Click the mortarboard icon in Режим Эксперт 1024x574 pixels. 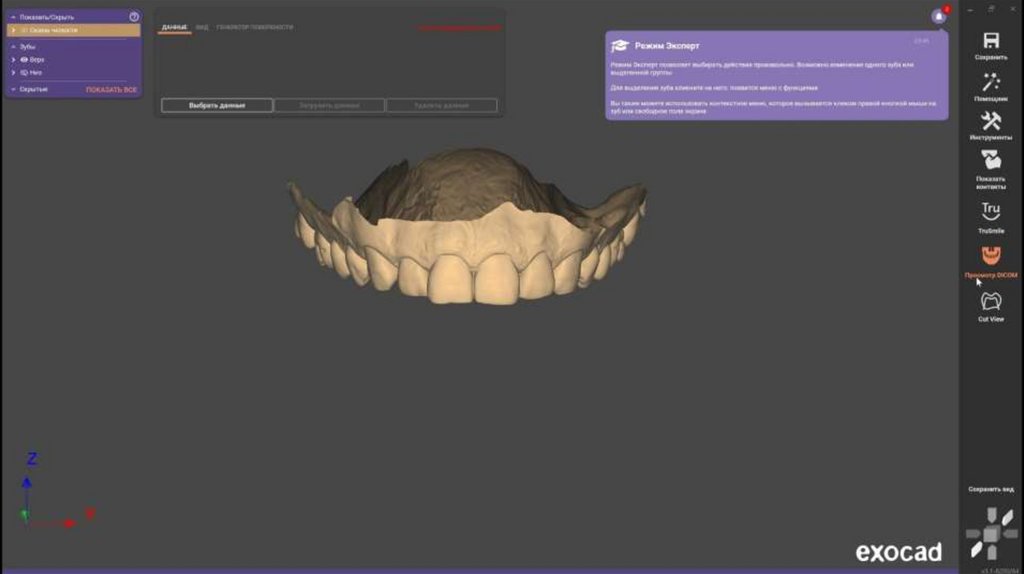click(620, 46)
